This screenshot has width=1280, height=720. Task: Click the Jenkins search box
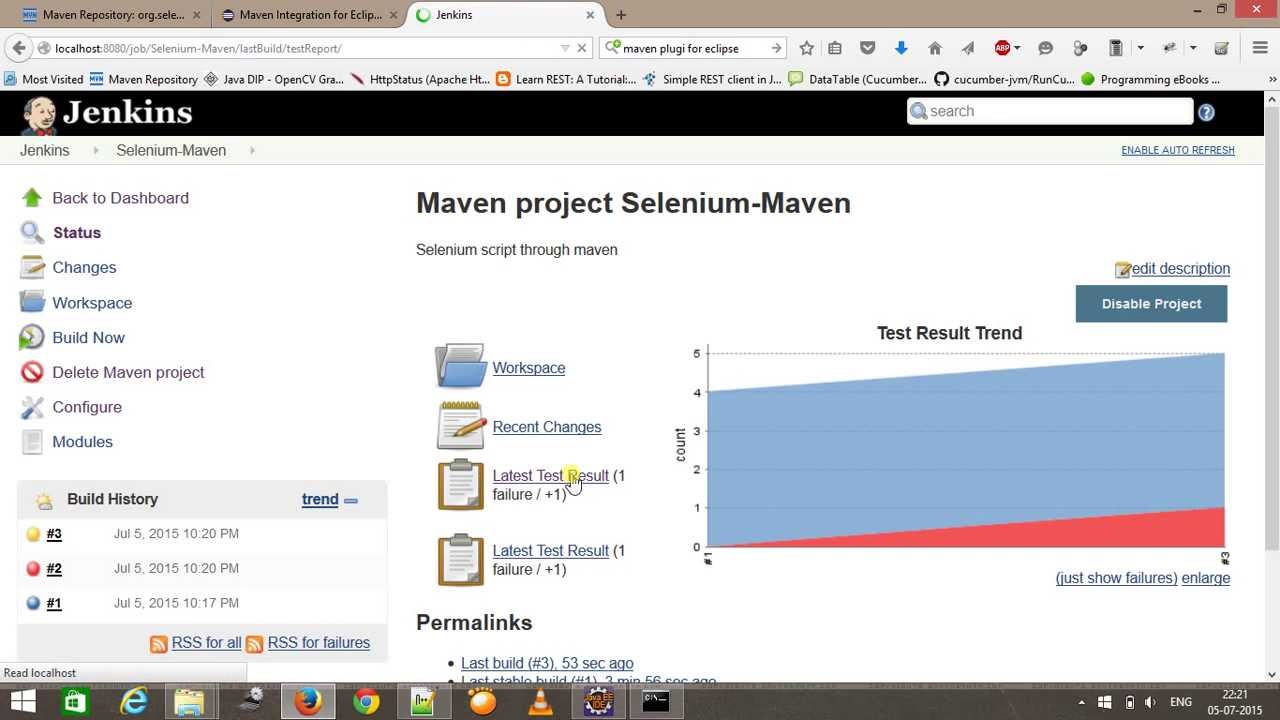pyautogui.click(x=1050, y=112)
